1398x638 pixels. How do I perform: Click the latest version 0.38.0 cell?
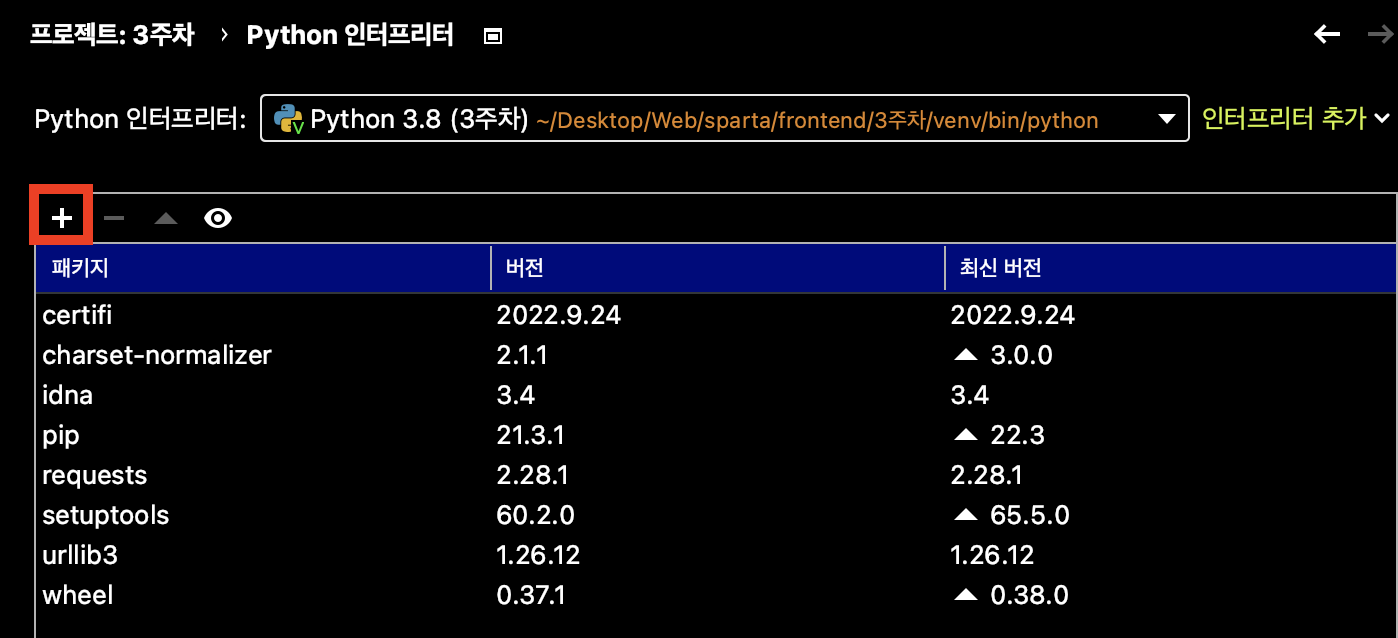click(x=1029, y=595)
